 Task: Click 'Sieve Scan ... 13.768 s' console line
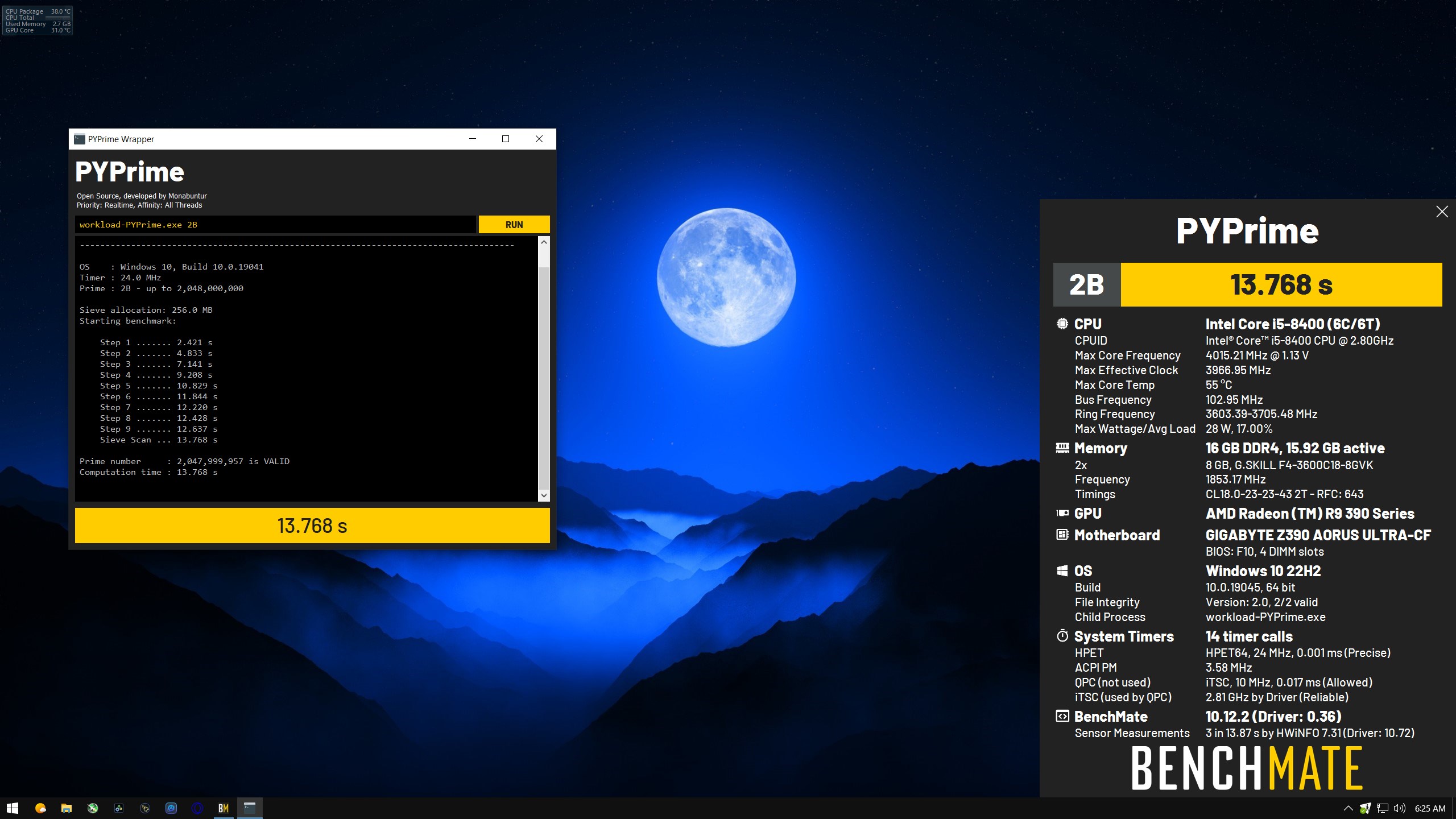[x=159, y=440]
